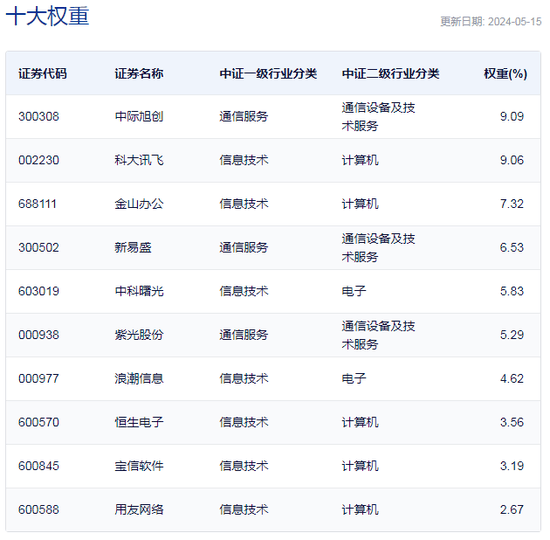
Task: Click 通信服务 in the 中际旭创 row
Action: point(244,116)
